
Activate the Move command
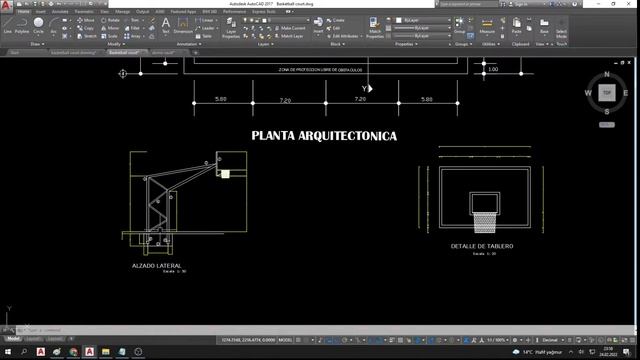tap(86, 20)
